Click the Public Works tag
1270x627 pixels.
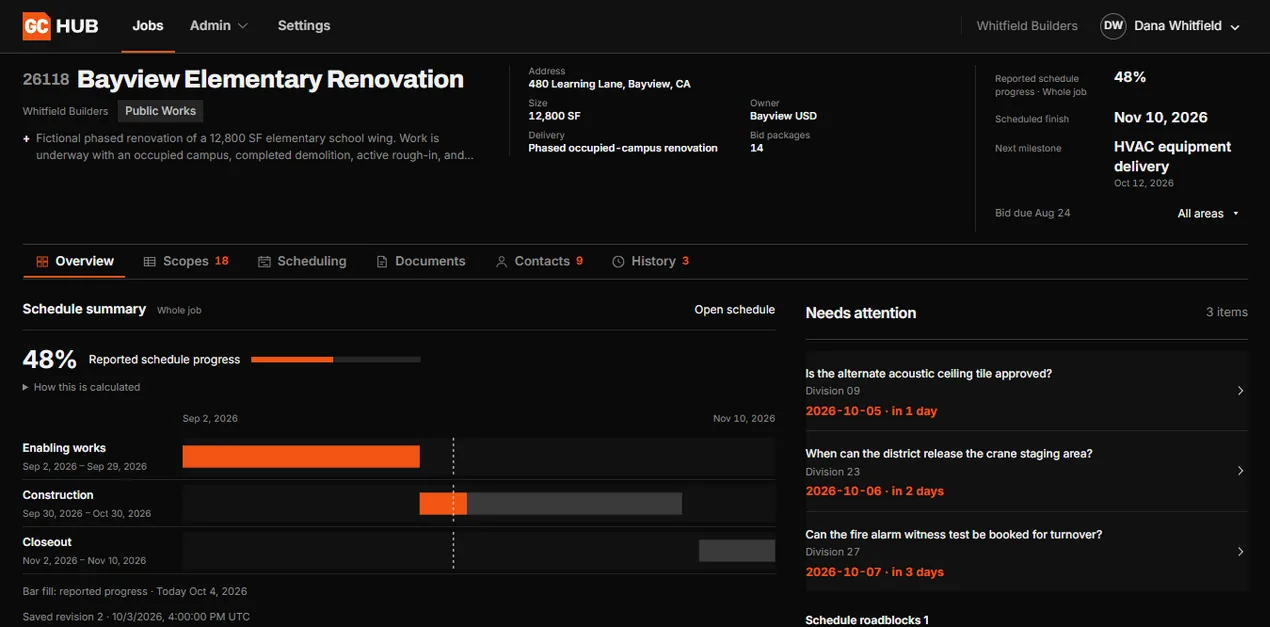click(x=161, y=111)
